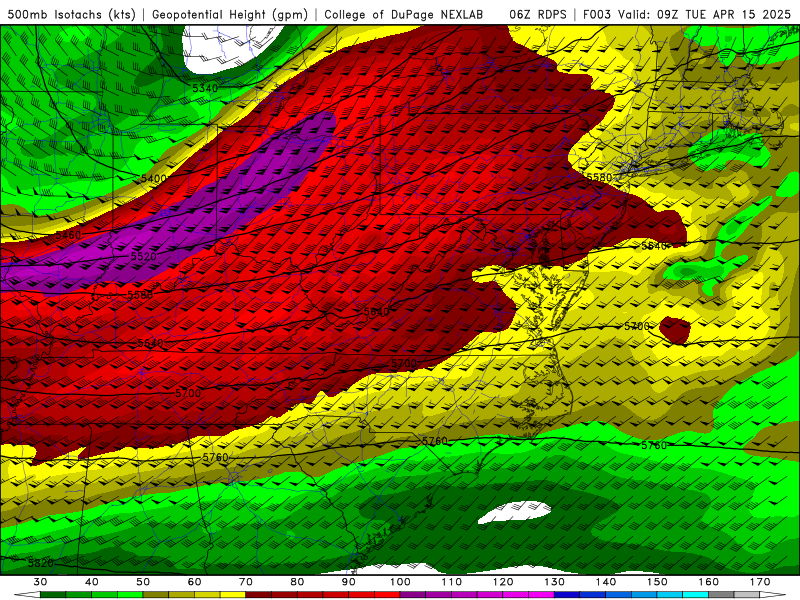Click the 'Geopotential Height (gpm)' title text
Image resolution: width=800 pixels, height=600 pixels.
[230, 14]
